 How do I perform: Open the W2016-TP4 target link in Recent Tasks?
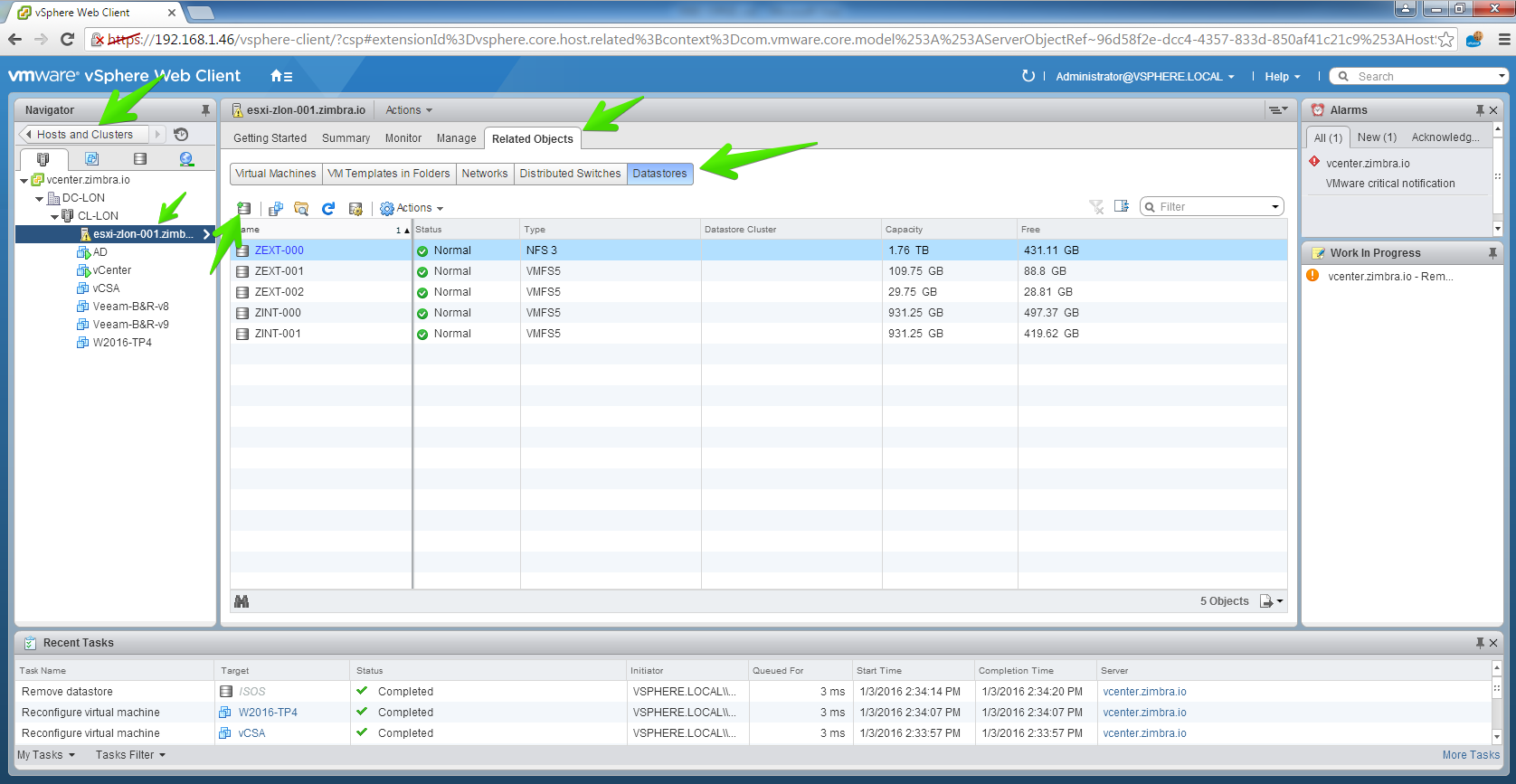[268, 713]
